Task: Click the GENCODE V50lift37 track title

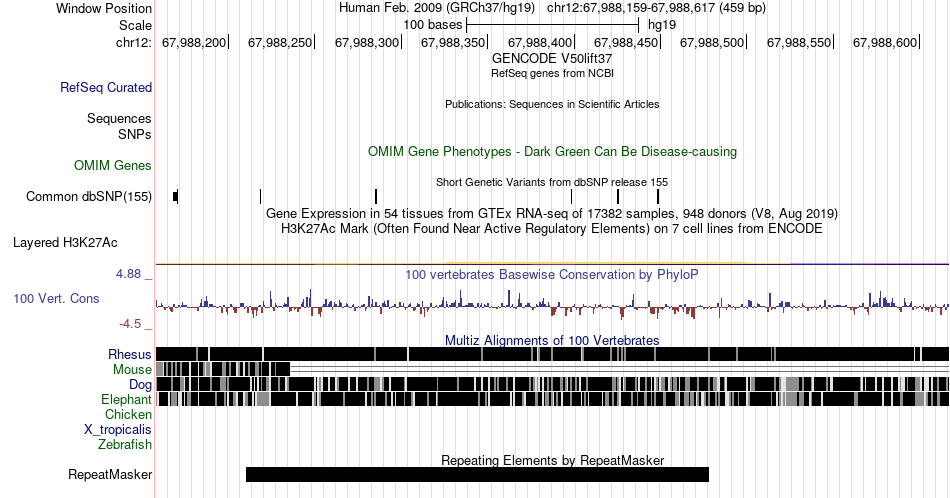Action: coord(552,59)
